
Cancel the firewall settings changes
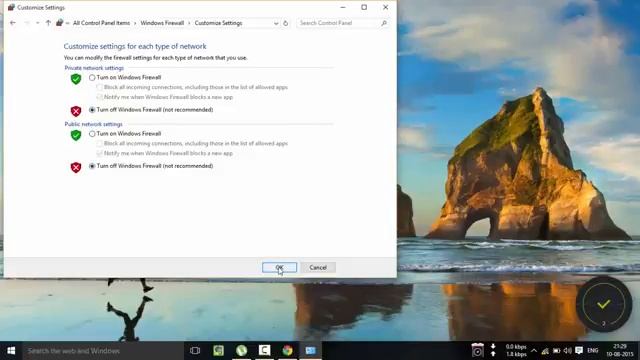(x=318, y=267)
